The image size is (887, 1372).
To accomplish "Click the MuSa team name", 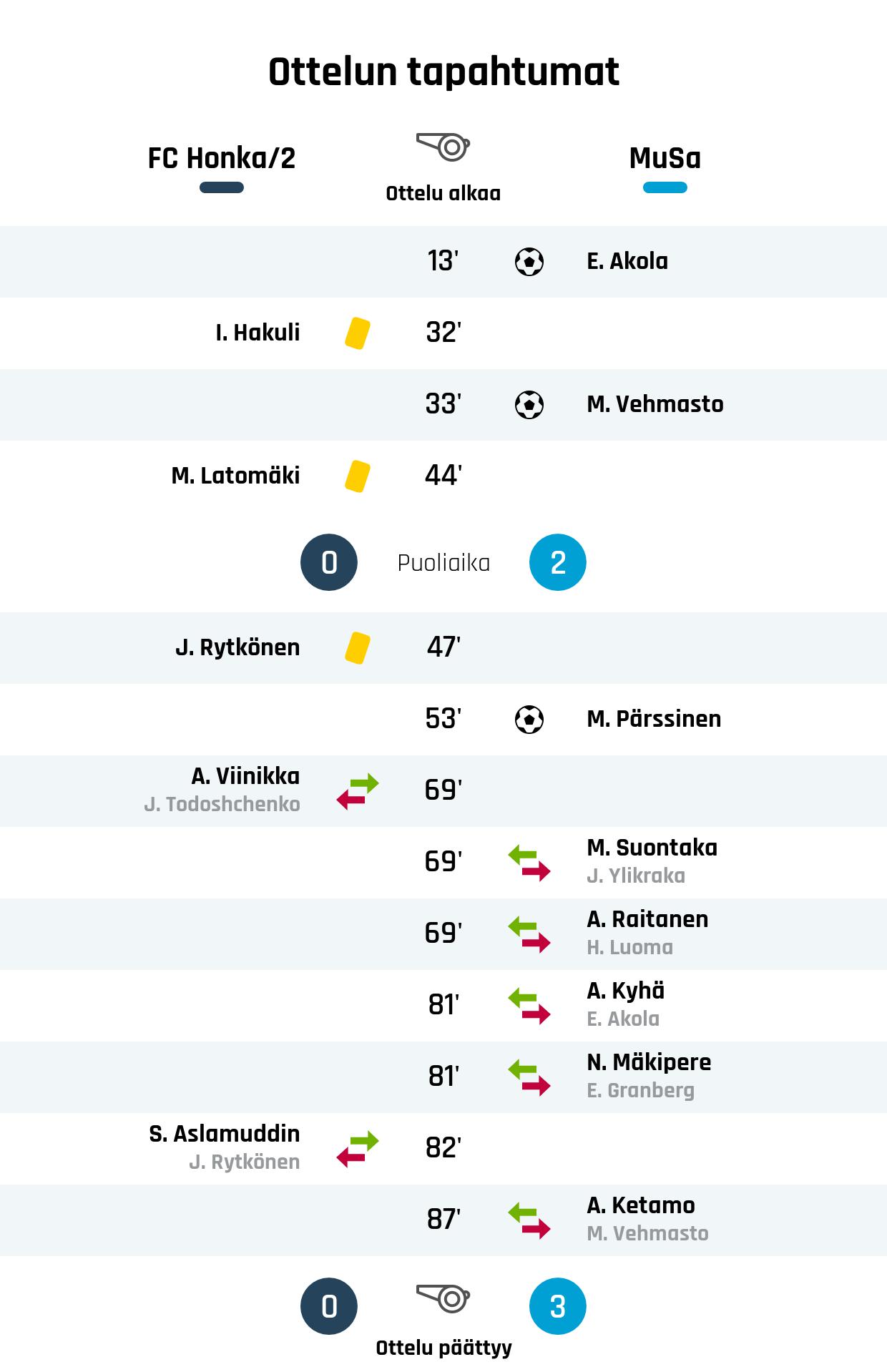I will [x=665, y=158].
